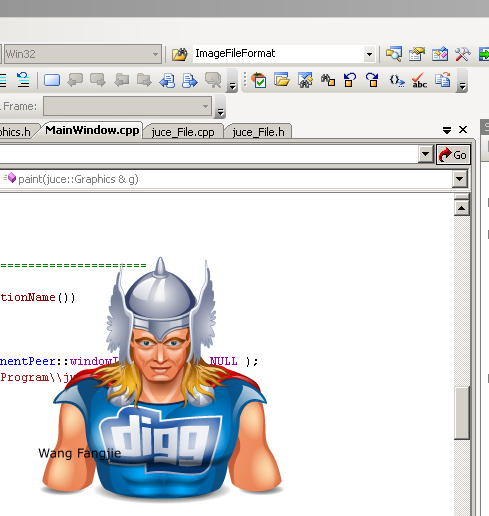Click the Find in Files folder-binoculars icon
This screenshot has width=489, height=516.
180,54
